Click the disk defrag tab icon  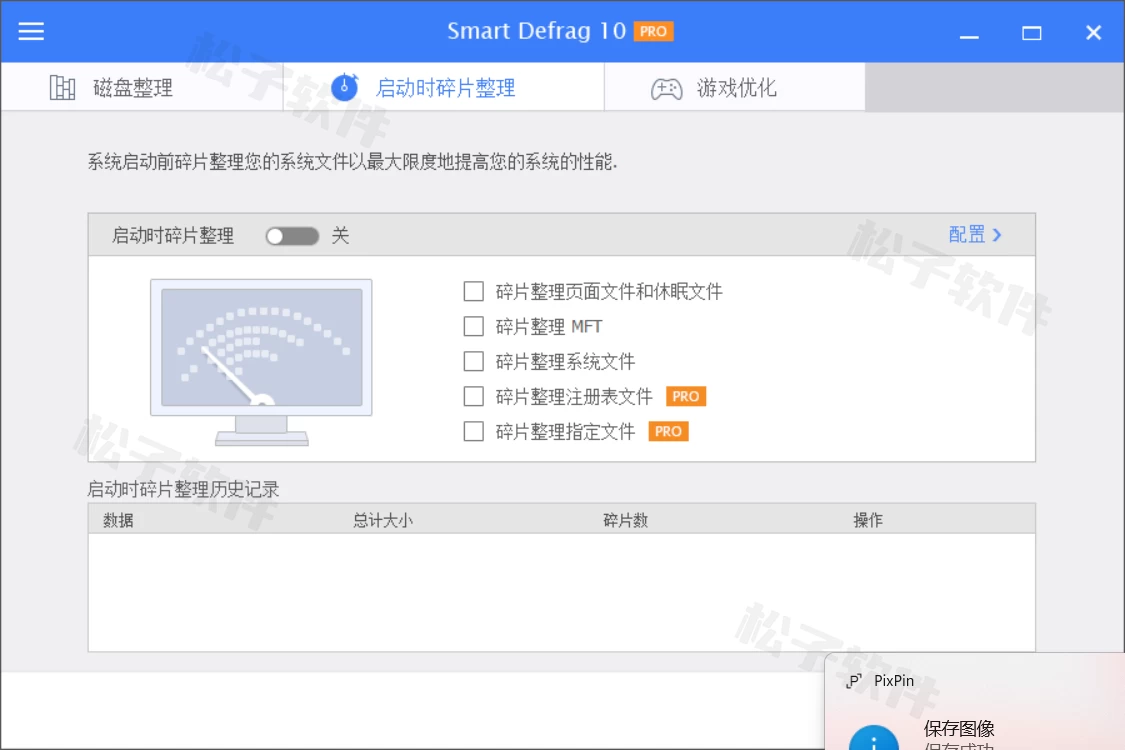(x=62, y=88)
